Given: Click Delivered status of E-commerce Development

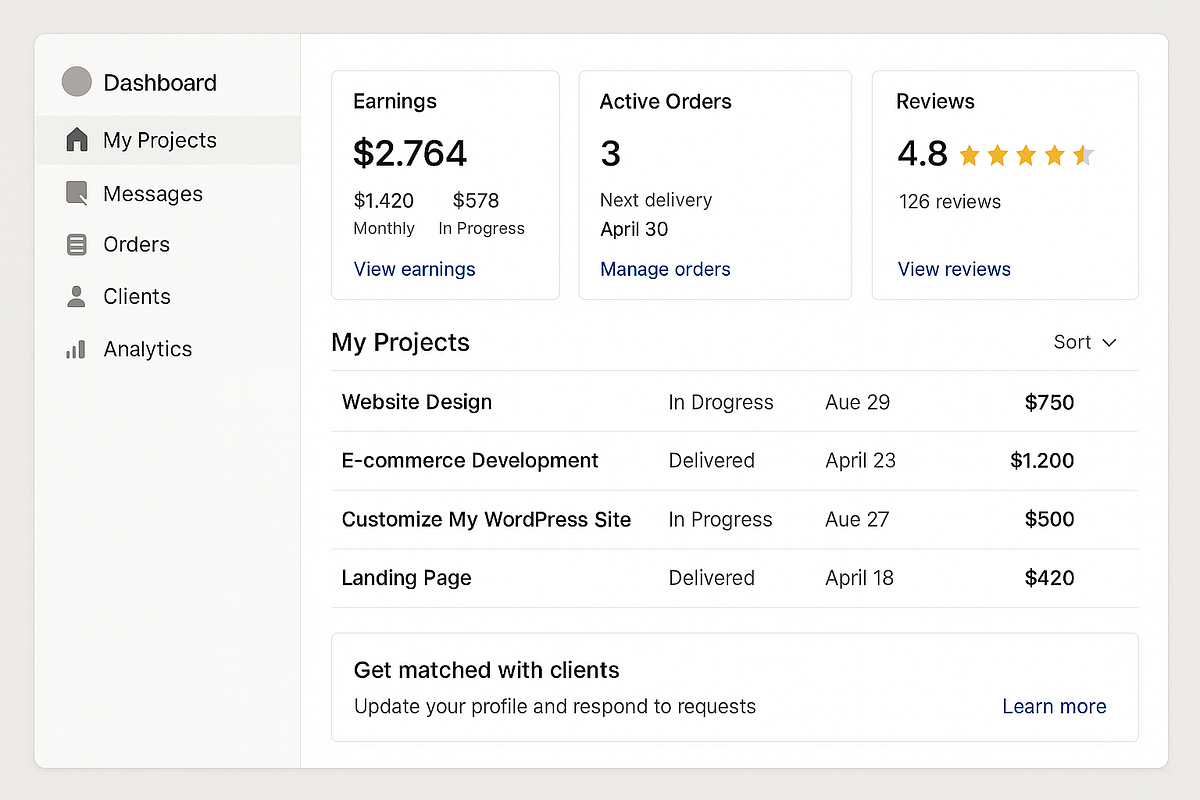Looking at the screenshot, I should coord(712,461).
